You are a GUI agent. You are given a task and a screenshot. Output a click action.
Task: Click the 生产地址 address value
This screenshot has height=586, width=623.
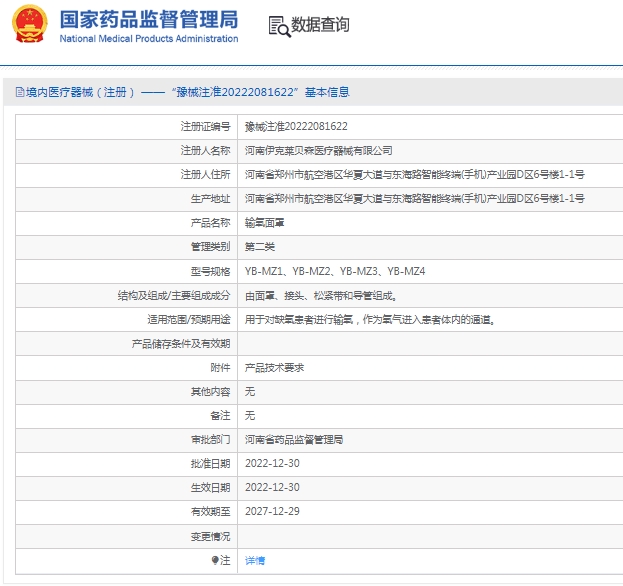tap(414, 198)
